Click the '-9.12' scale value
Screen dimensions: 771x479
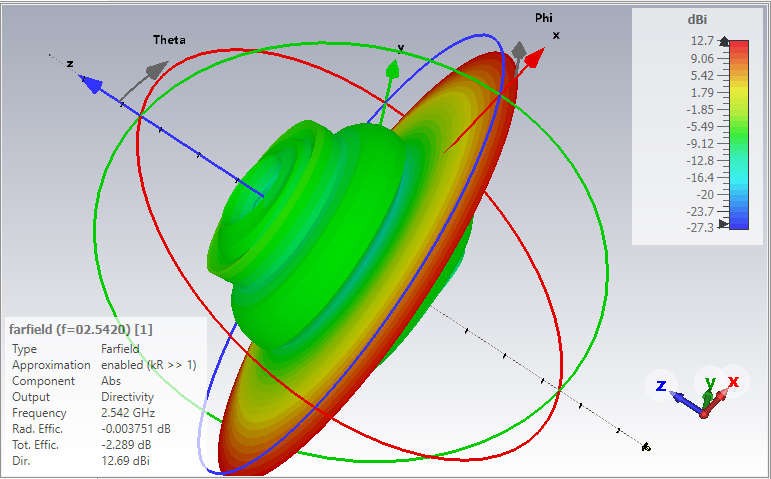pos(700,144)
